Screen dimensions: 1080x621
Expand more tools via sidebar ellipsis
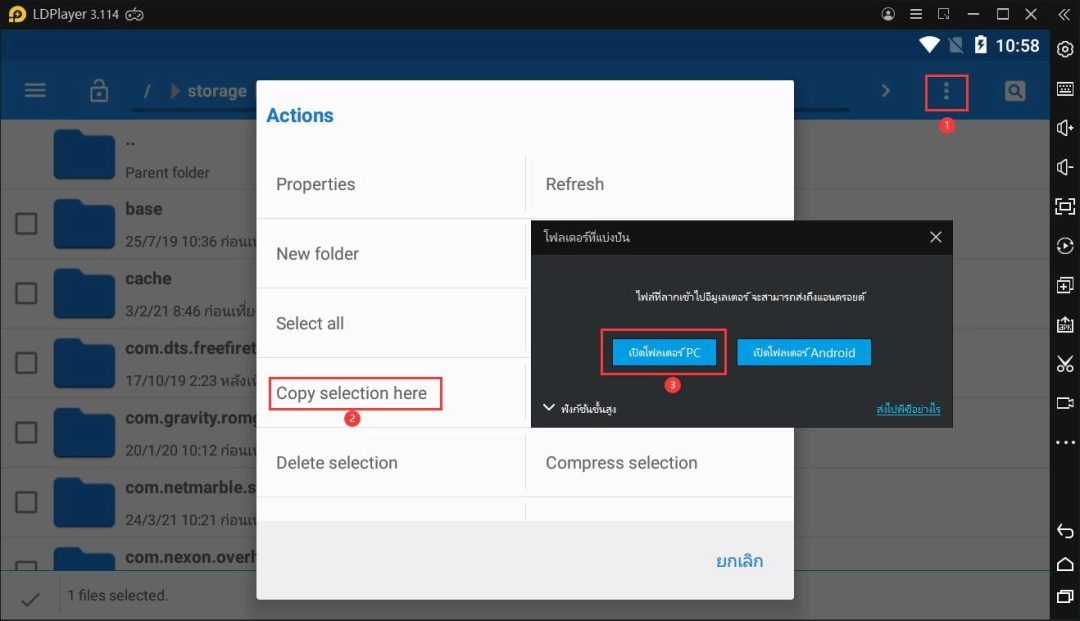coord(1065,442)
